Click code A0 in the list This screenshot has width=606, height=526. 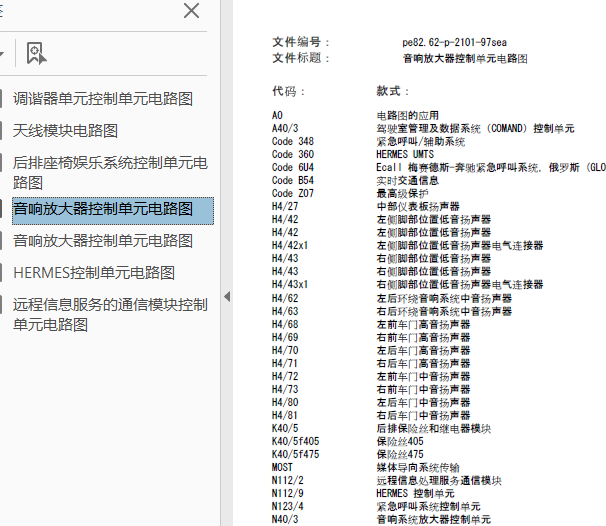(277, 115)
